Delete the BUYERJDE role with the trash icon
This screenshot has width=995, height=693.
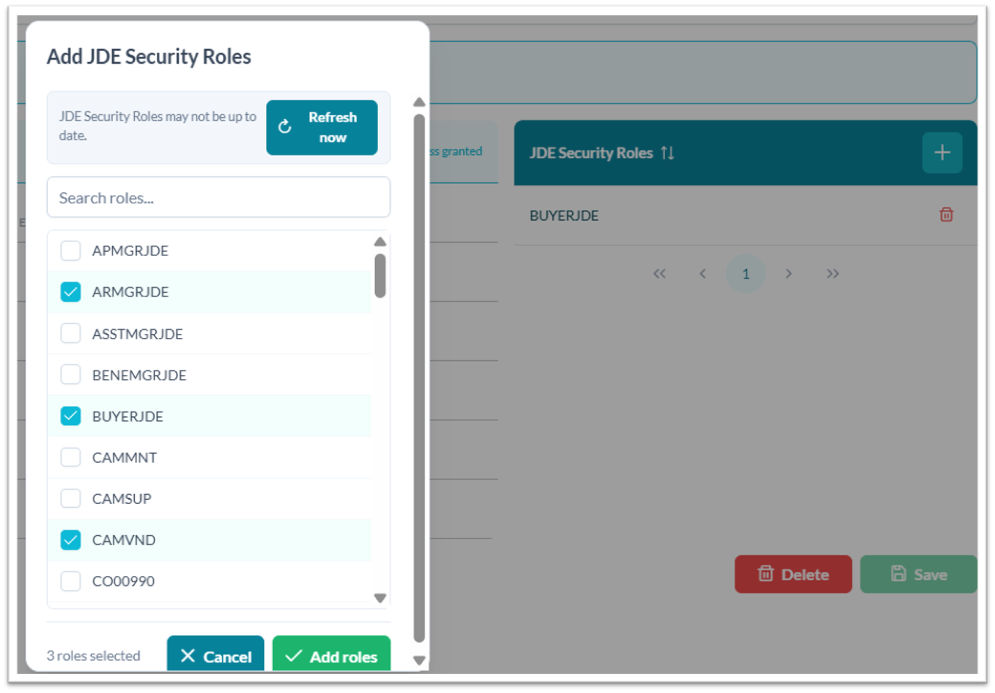pos(946,214)
